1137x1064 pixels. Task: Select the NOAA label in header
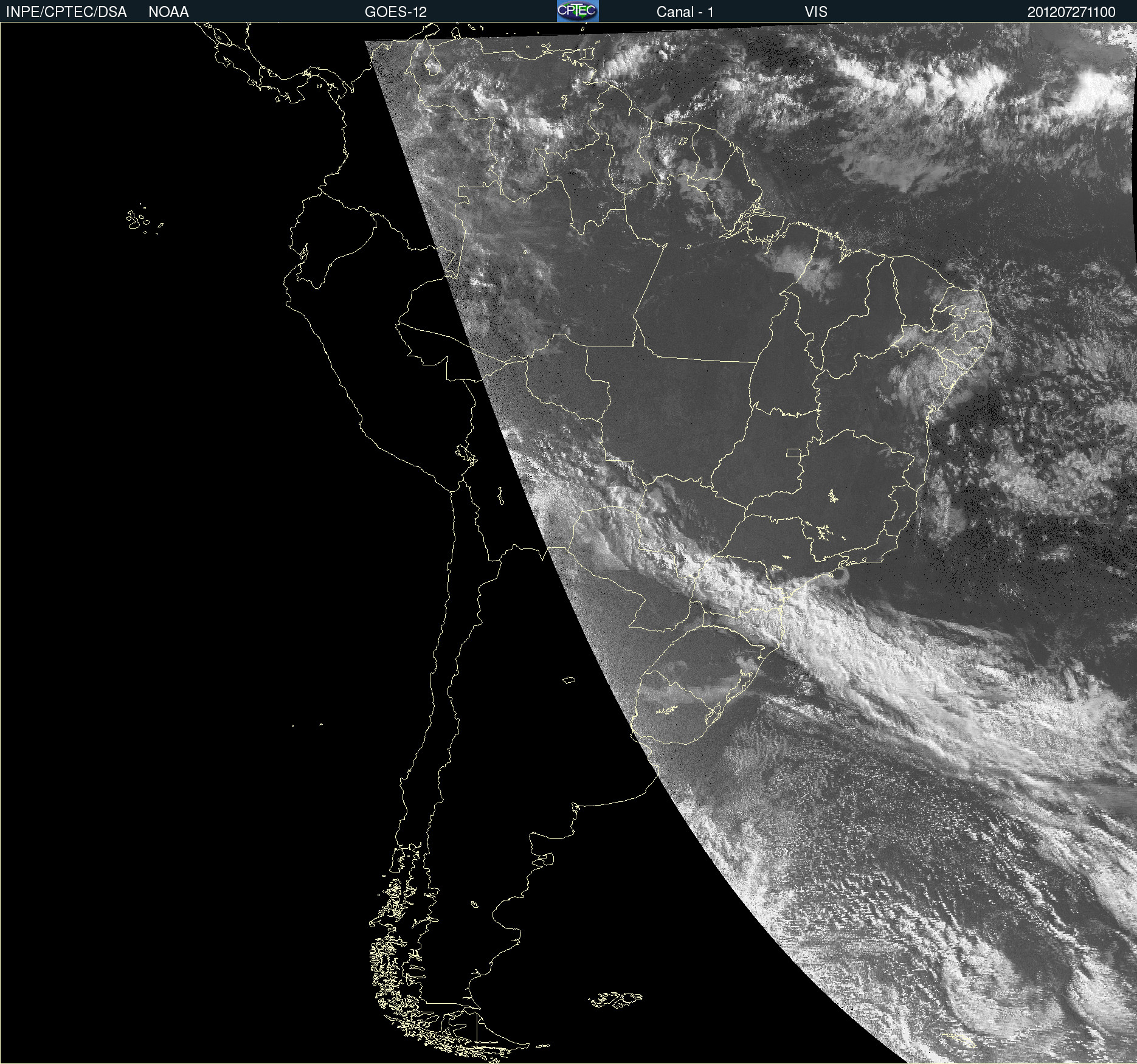pos(168,12)
